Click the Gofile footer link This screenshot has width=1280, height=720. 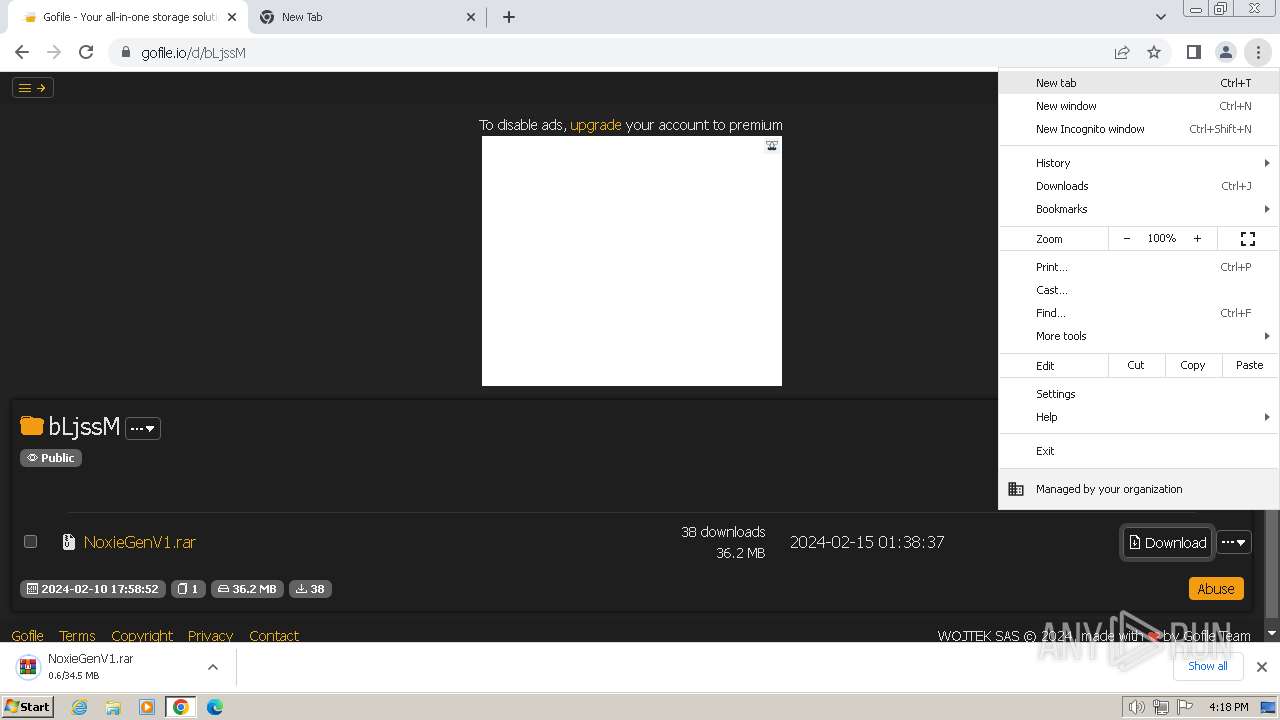coord(27,635)
